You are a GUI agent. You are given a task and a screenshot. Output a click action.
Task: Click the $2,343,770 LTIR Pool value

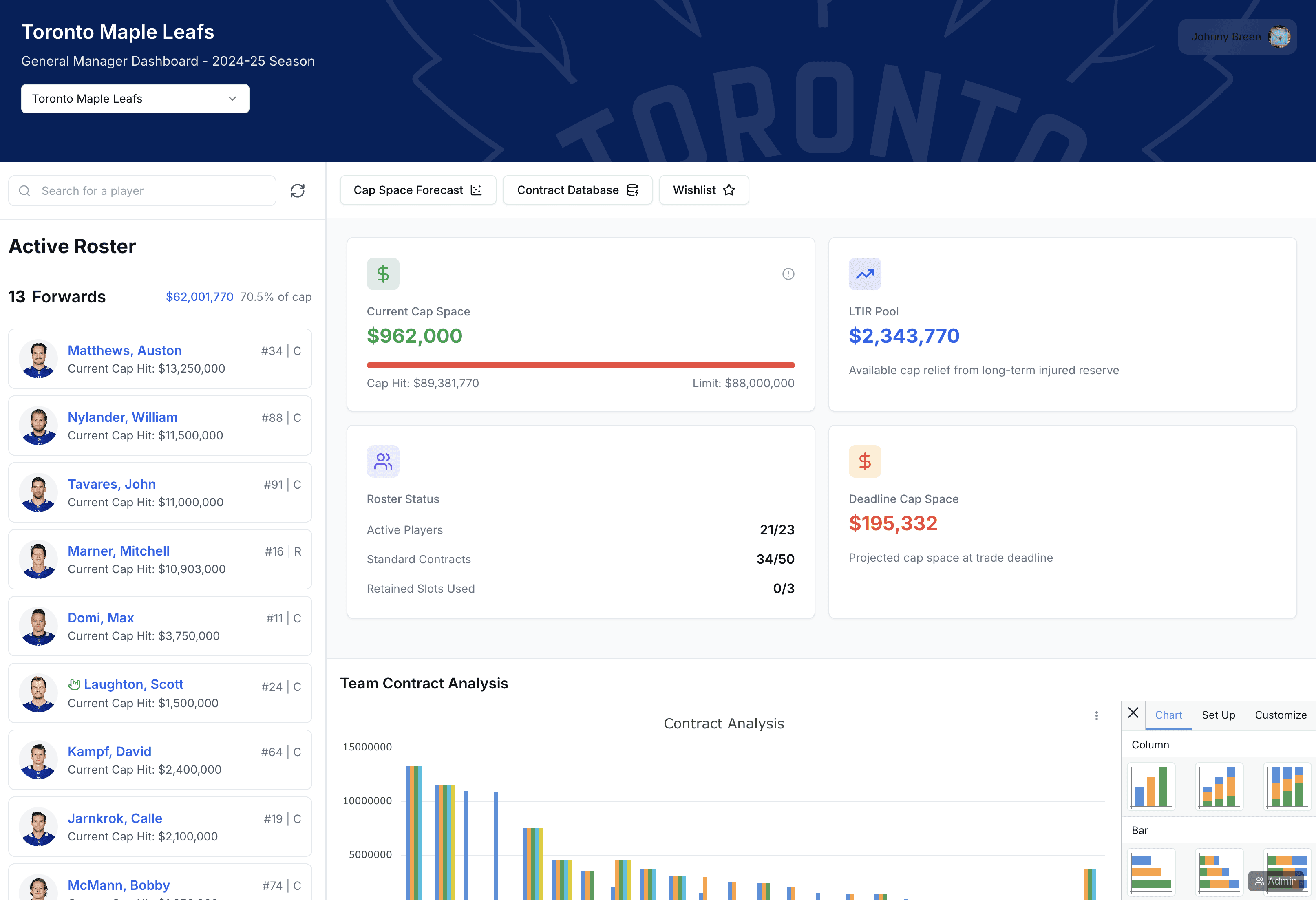904,335
